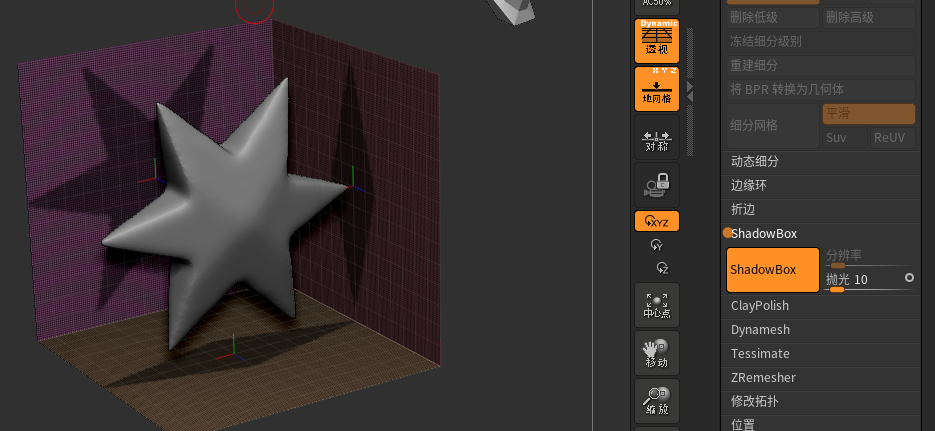935x431 pixels.
Task: Click the 重建细分 button
Action: [x=821, y=66]
